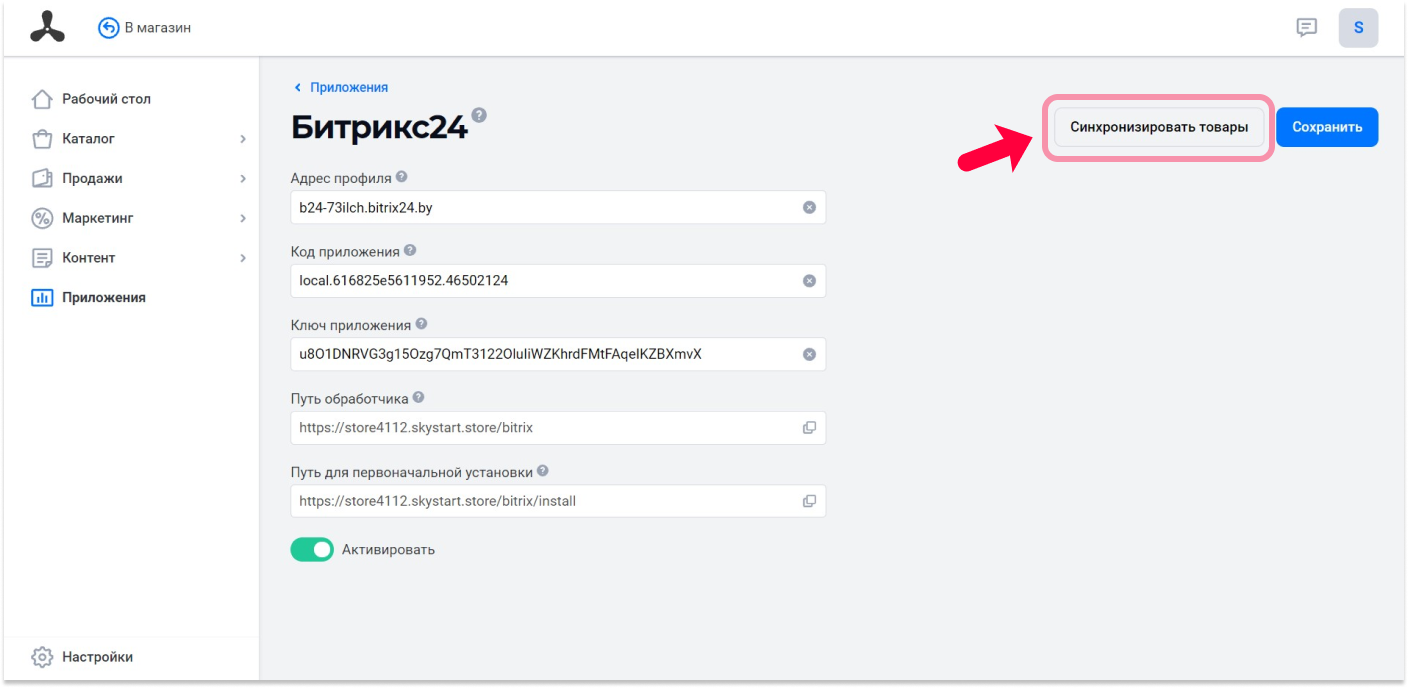Open the chat messages icon

coord(1306,28)
